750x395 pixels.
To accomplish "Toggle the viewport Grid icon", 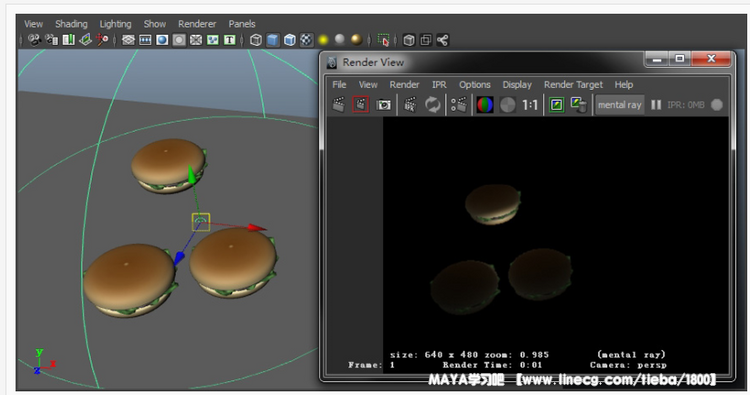I will (128, 40).
